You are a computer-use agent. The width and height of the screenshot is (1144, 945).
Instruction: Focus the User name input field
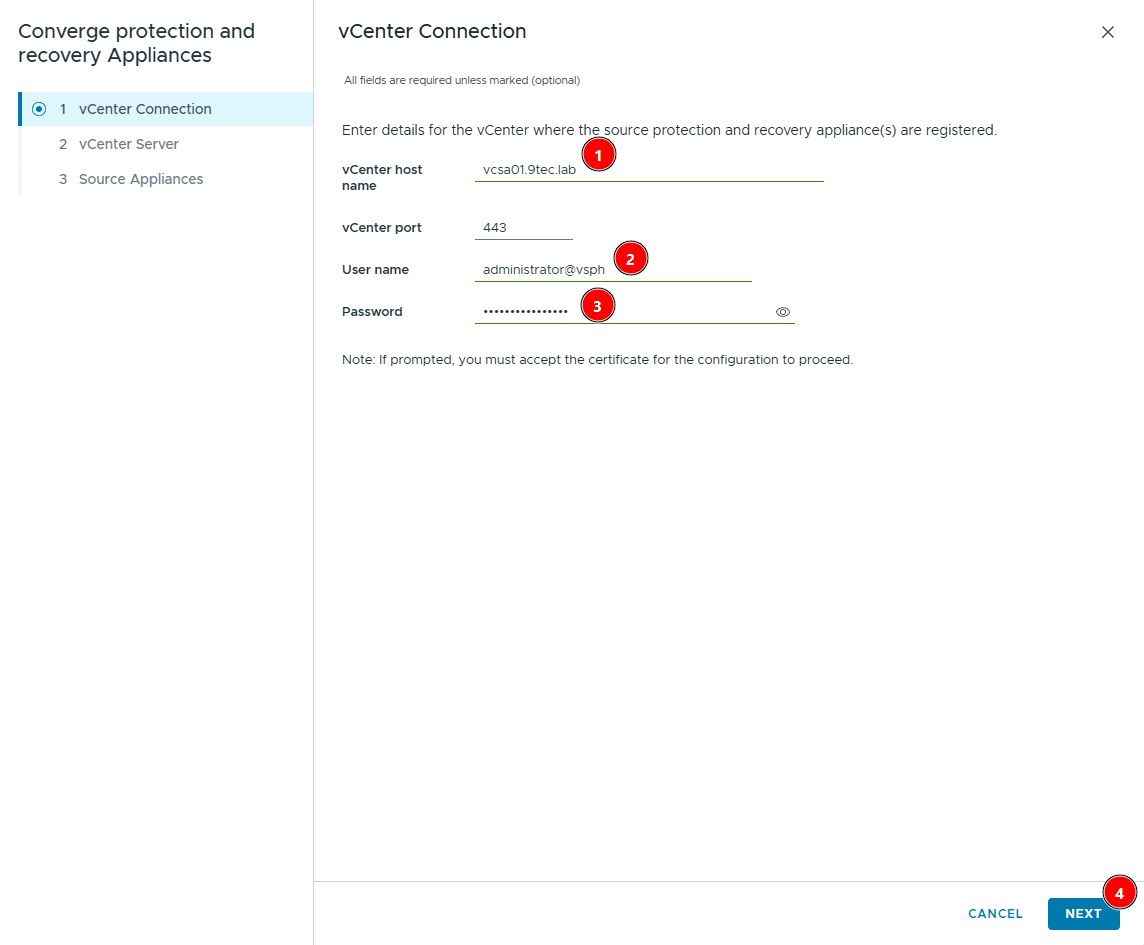pos(613,269)
